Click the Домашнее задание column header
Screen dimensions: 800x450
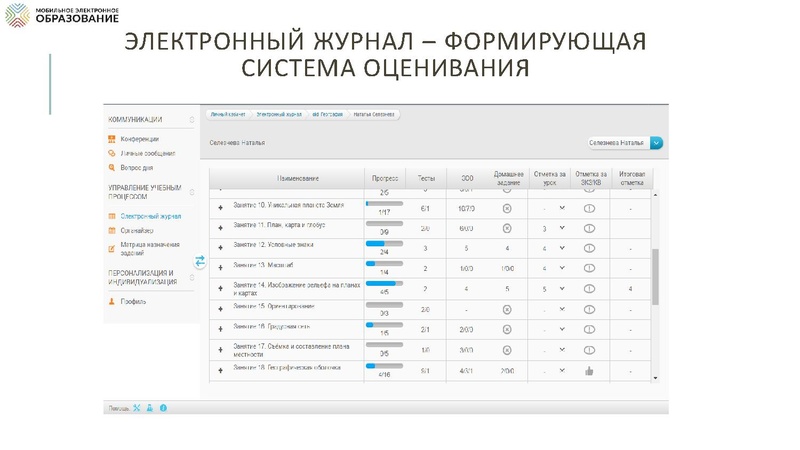pyautogui.click(x=508, y=179)
